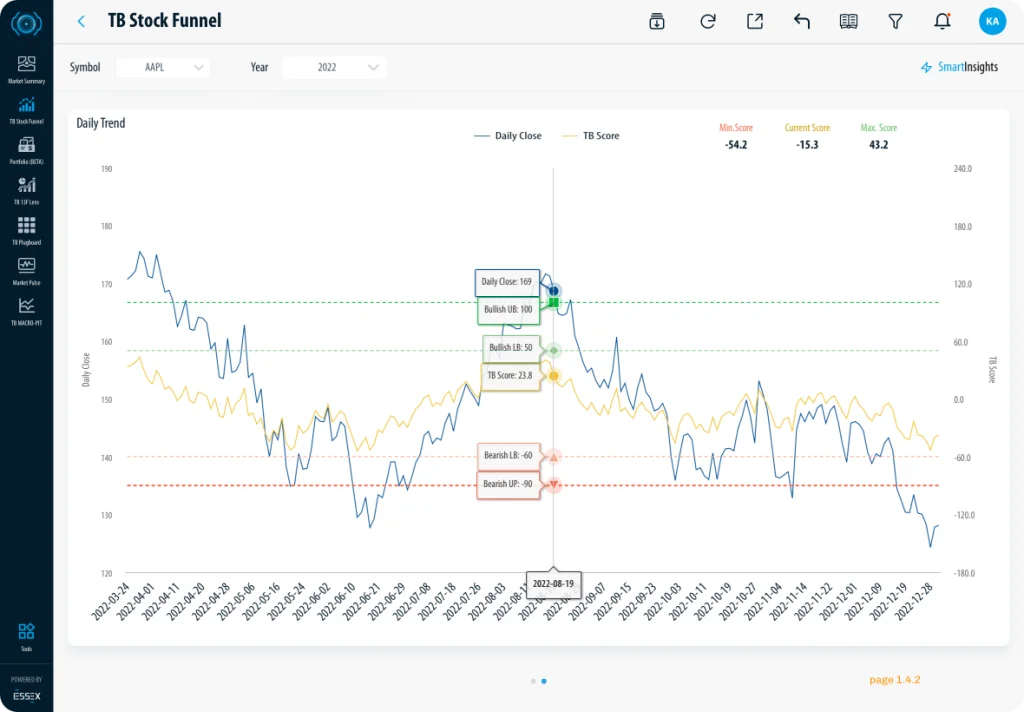Viewport: 1024px width, 712px height.
Task: Open the book/glossary icon
Action: (849, 21)
